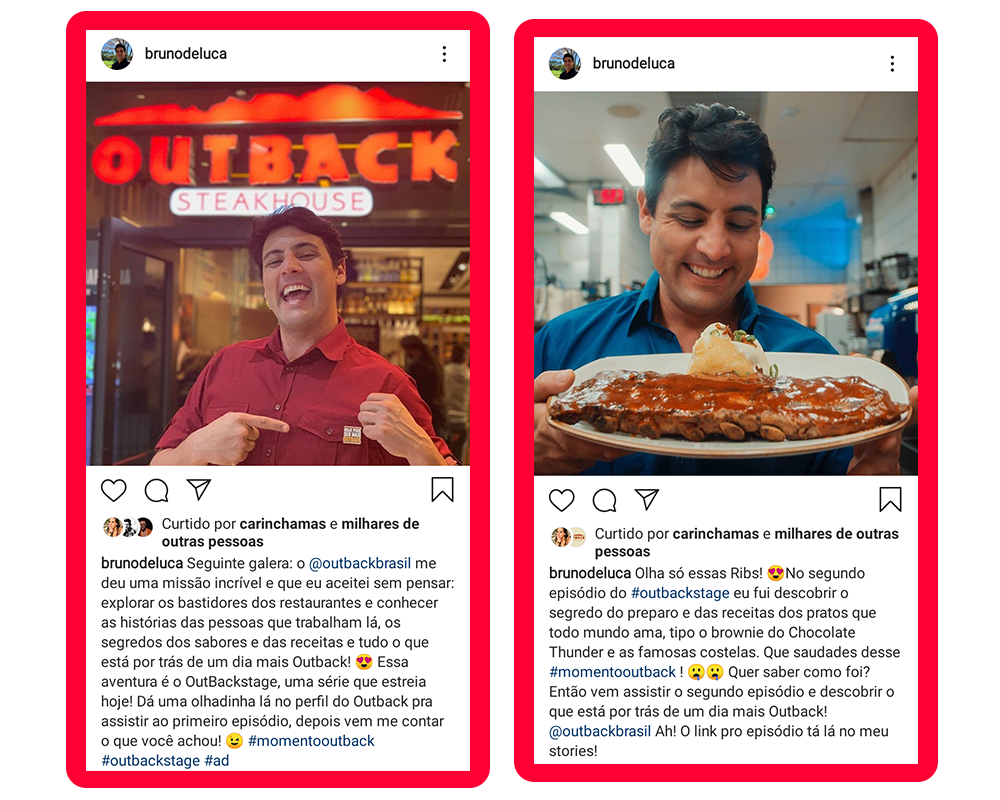Open the left post's three-dot menu
1000x800 pixels.
445,54
